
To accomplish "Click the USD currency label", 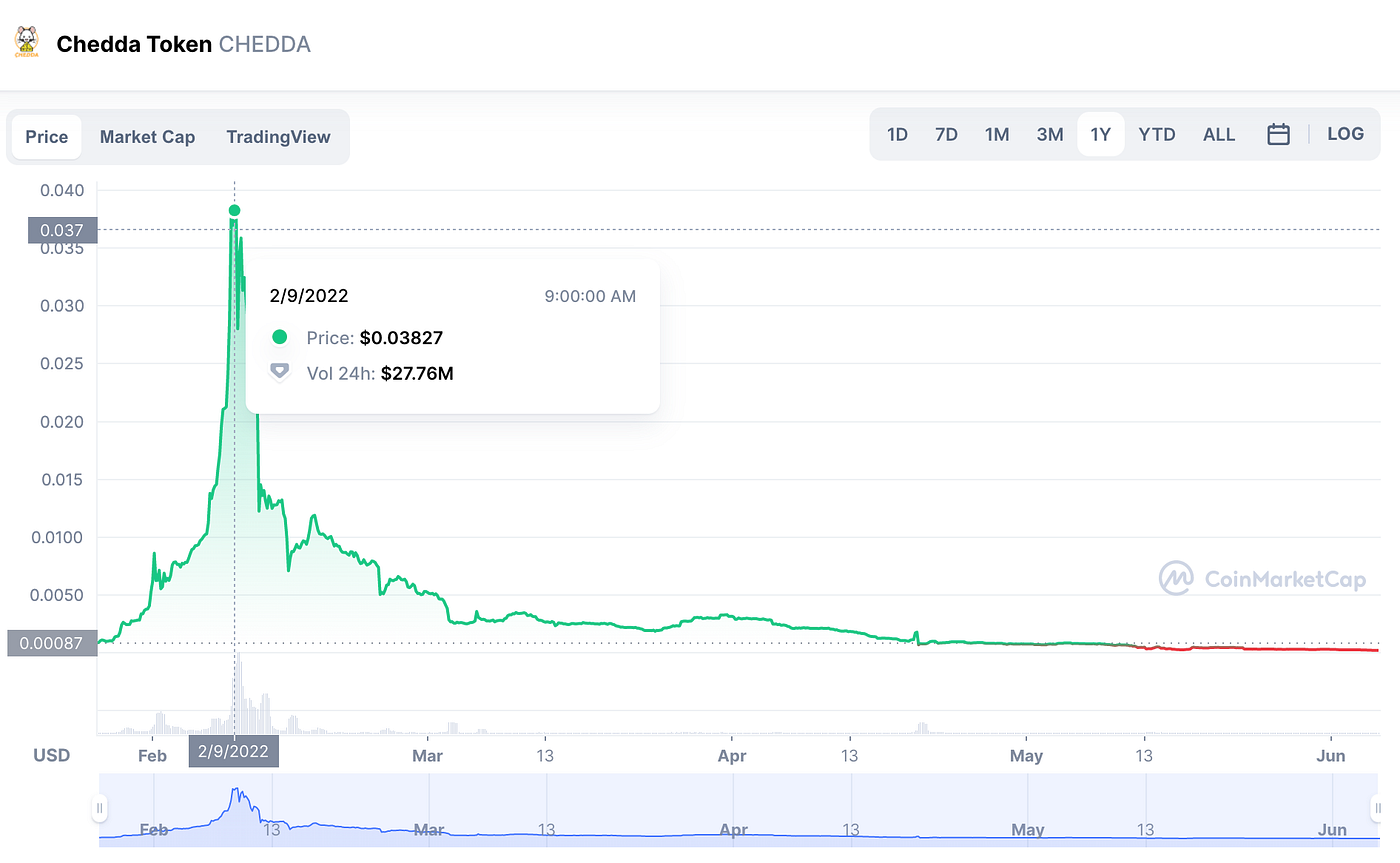I will pyautogui.click(x=51, y=755).
